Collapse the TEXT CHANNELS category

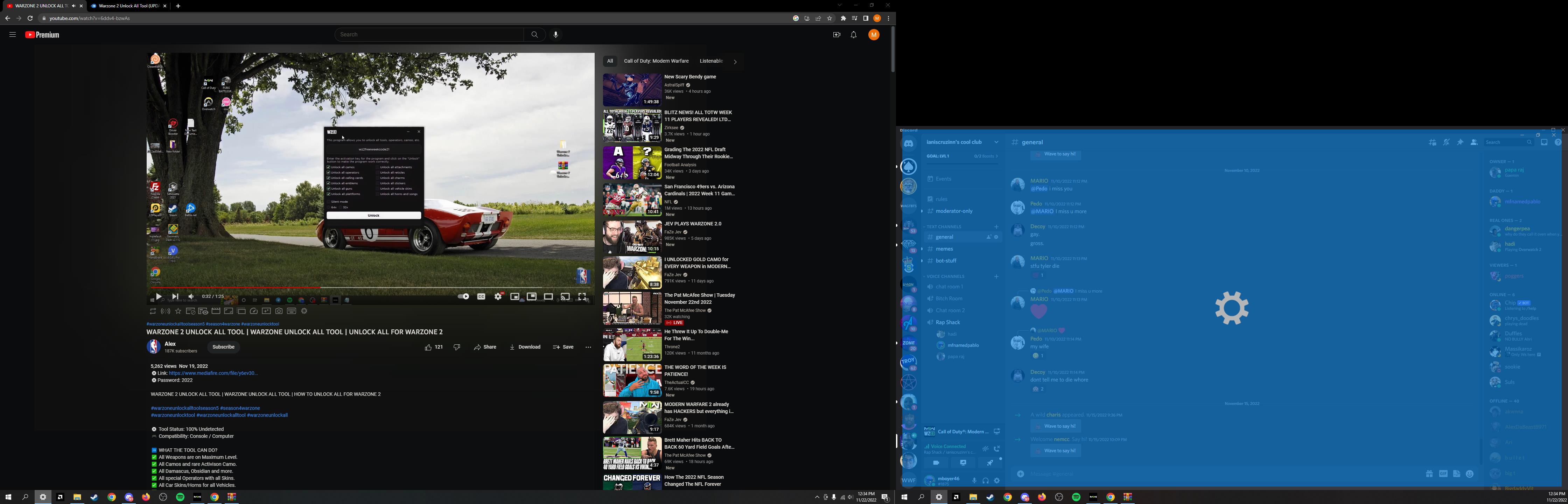tap(944, 226)
